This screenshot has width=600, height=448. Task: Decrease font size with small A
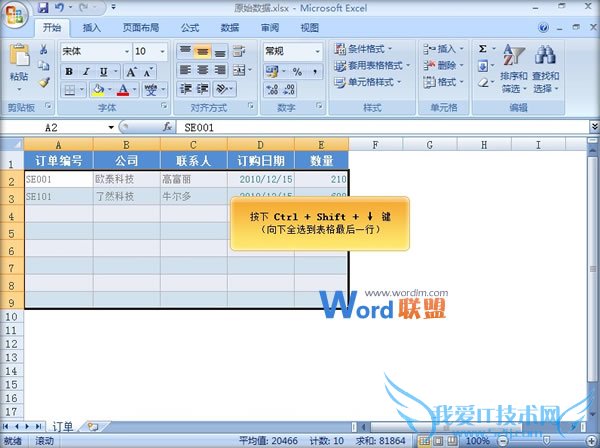[x=148, y=72]
